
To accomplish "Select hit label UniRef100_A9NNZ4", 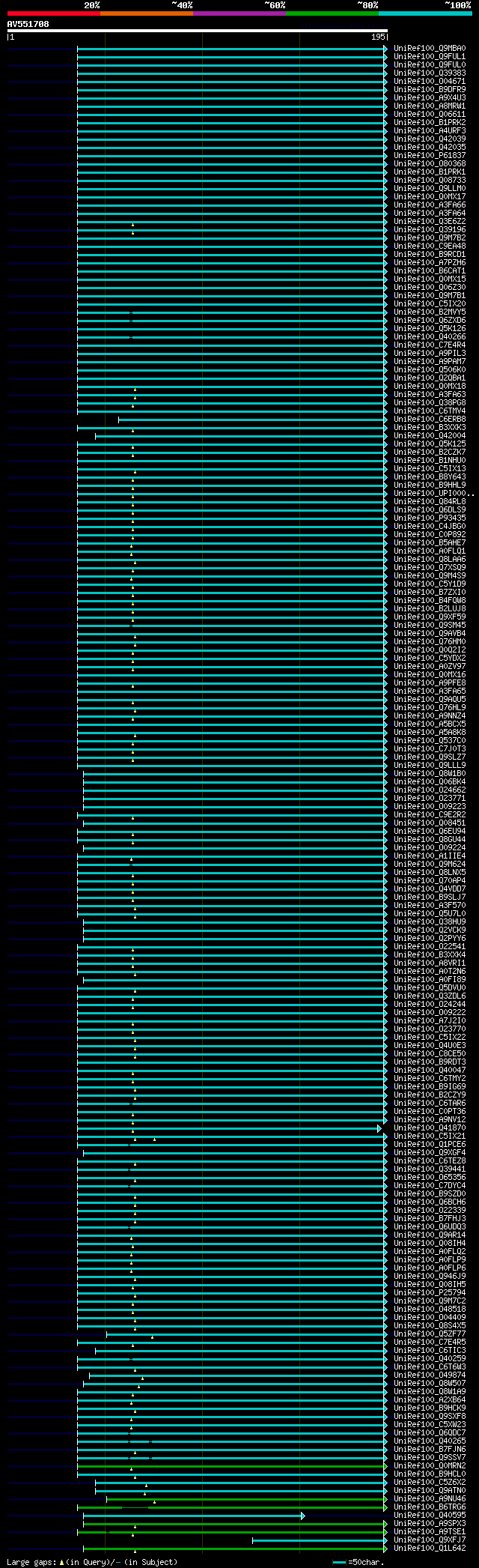I will coord(430,715).
